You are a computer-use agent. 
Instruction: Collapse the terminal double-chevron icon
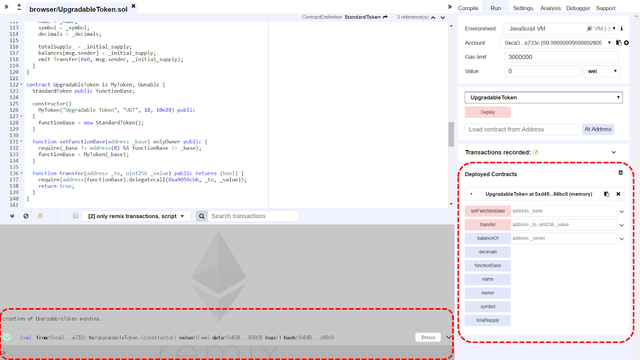click(x=12, y=216)
